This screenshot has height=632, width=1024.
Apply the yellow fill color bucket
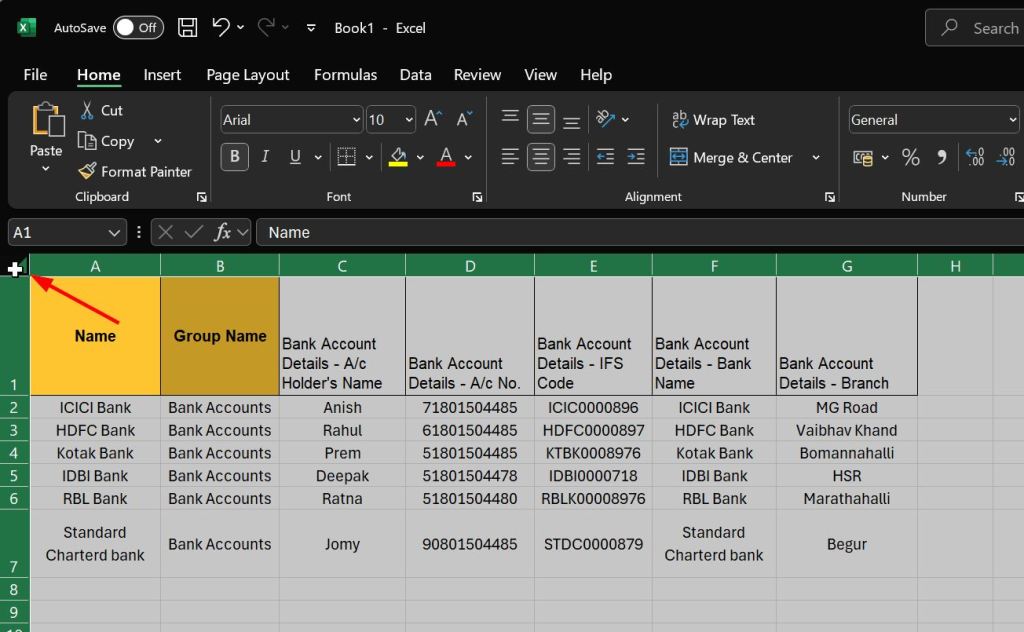click(x=398, y=157)
